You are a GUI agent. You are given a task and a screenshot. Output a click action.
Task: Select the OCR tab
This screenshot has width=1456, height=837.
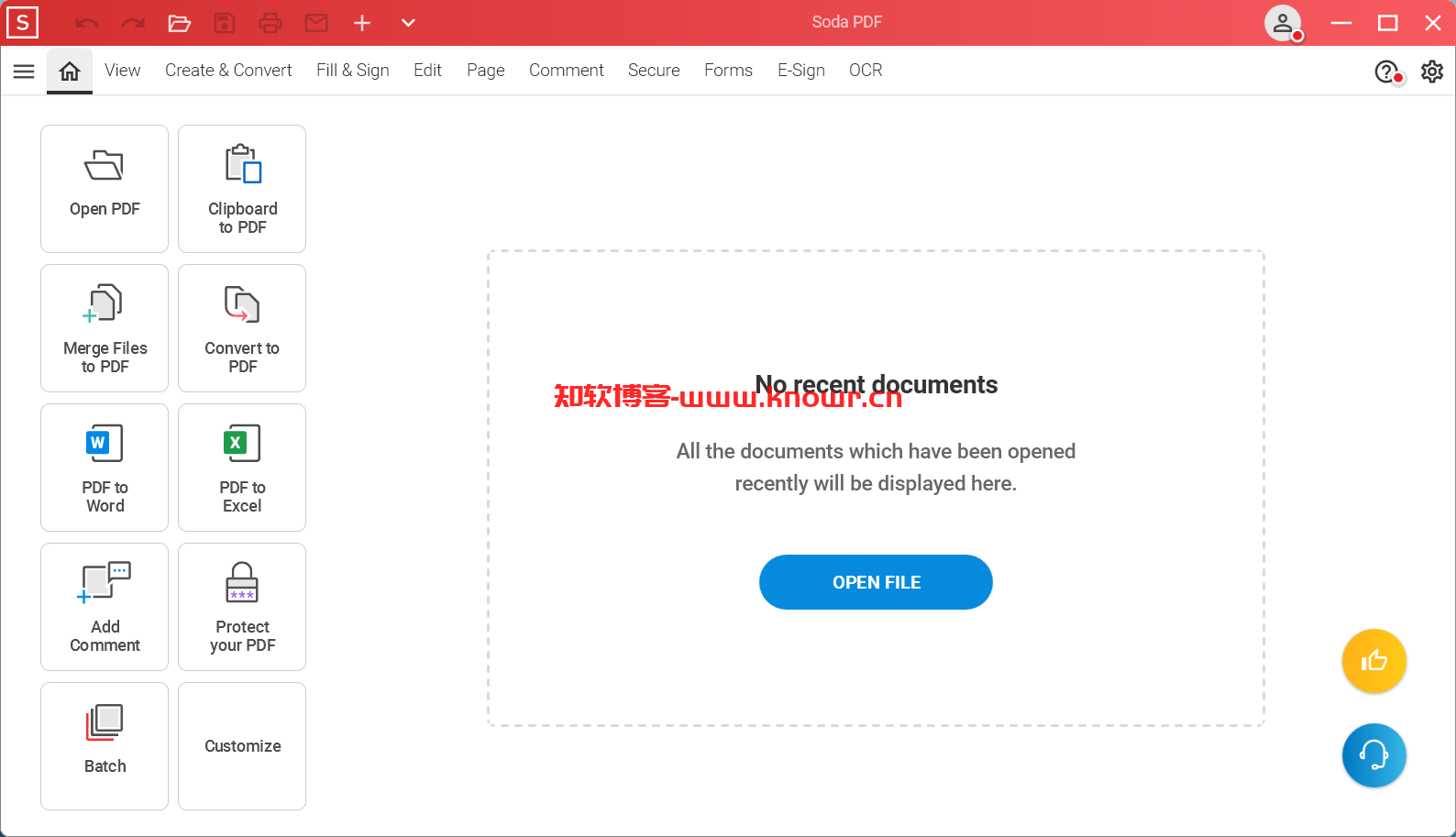coord(866,71)
